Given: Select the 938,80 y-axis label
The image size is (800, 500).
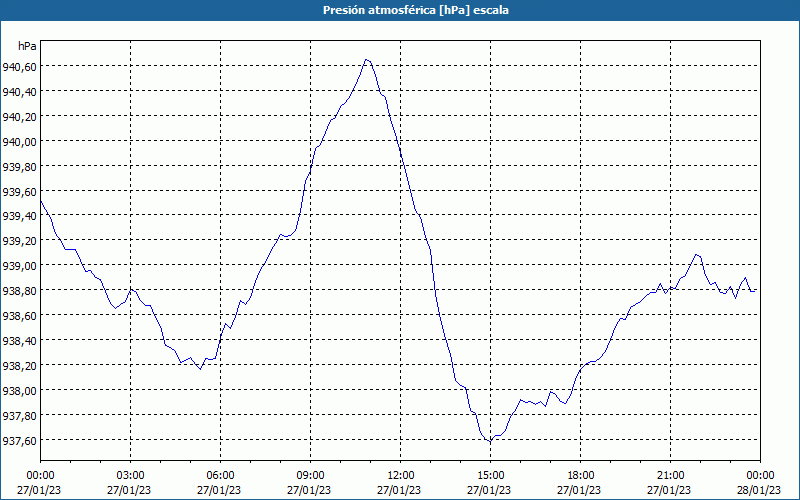Looking at the screenshot, I should (19, 291).
